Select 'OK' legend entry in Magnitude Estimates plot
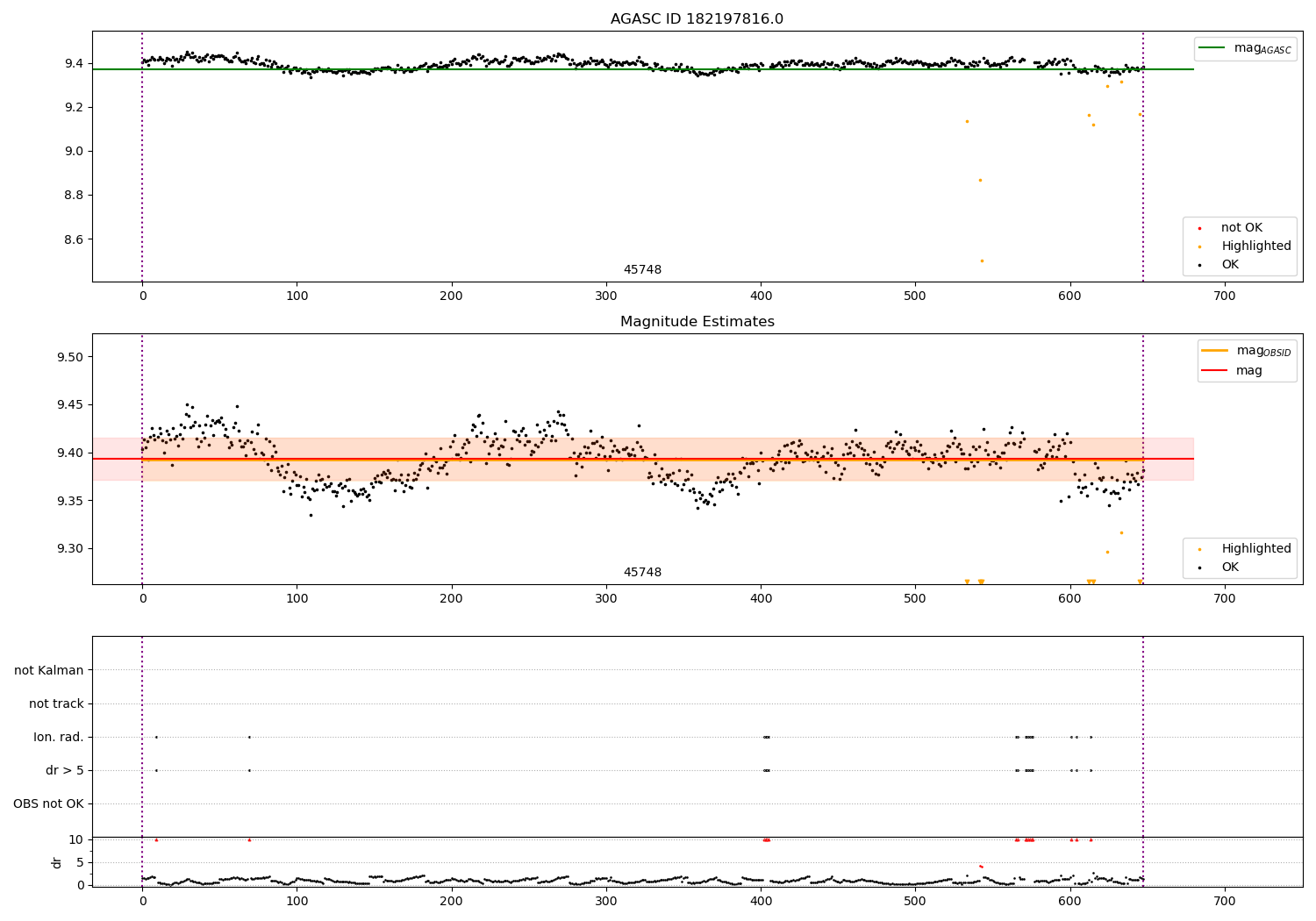 [x=1230, y=568]
